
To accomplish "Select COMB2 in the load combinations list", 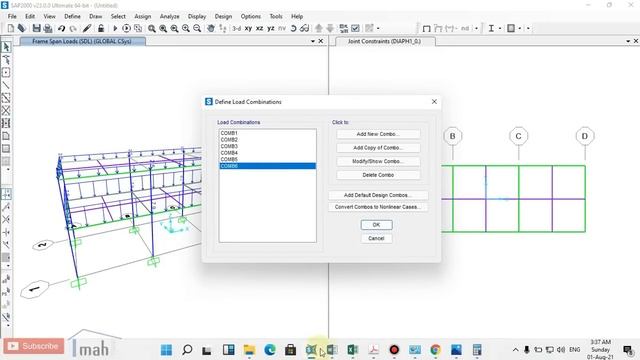I will tap(267, 140).
